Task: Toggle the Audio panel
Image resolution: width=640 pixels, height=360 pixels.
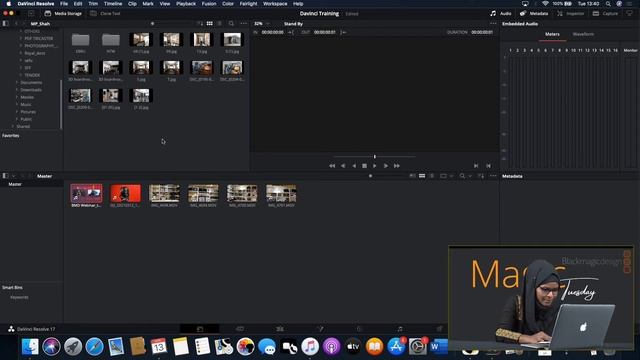Action: pos(501,13)
